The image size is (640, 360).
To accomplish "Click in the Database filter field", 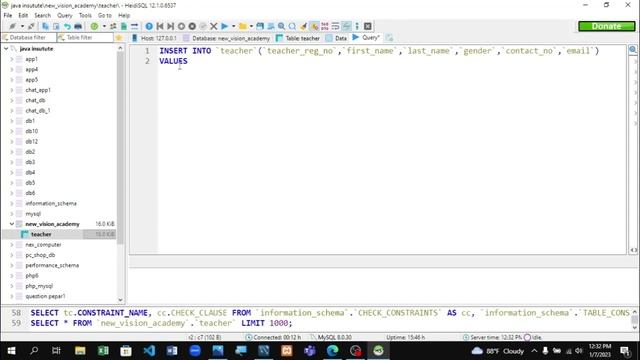I will coord(29,38).
